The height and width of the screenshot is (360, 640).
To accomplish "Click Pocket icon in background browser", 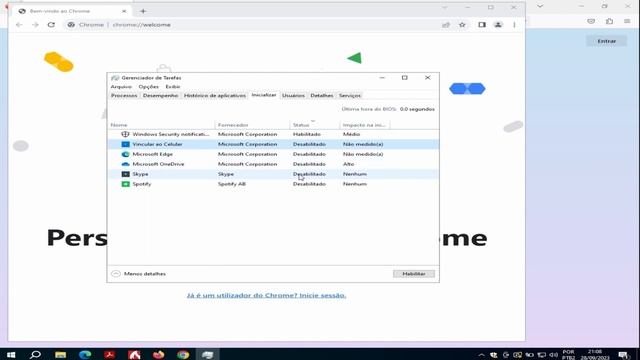I will 591,21.
